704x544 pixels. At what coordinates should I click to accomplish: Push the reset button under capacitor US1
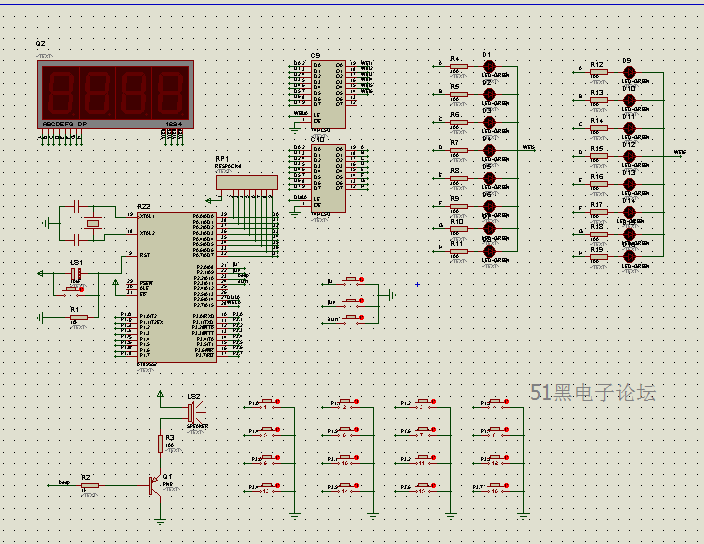click(x=75, y=290)
